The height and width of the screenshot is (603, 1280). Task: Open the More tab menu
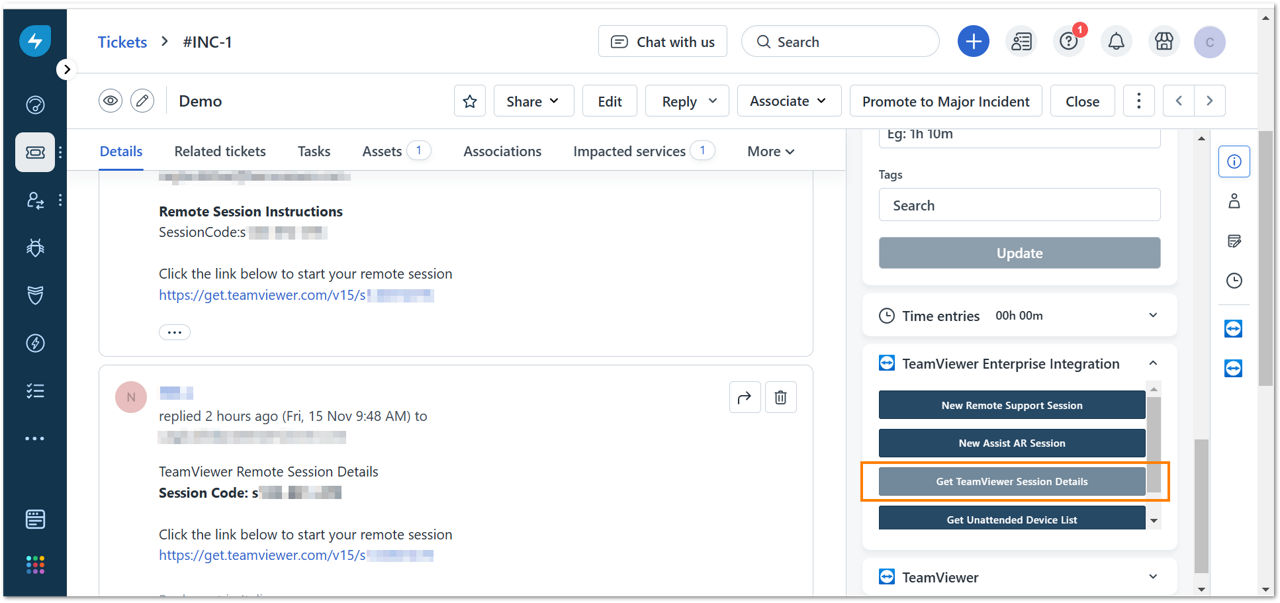tap(771, 151)
